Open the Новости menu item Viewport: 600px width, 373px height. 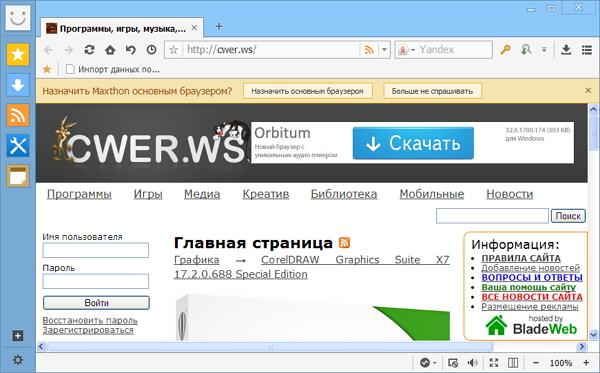[x=509, y=194]
